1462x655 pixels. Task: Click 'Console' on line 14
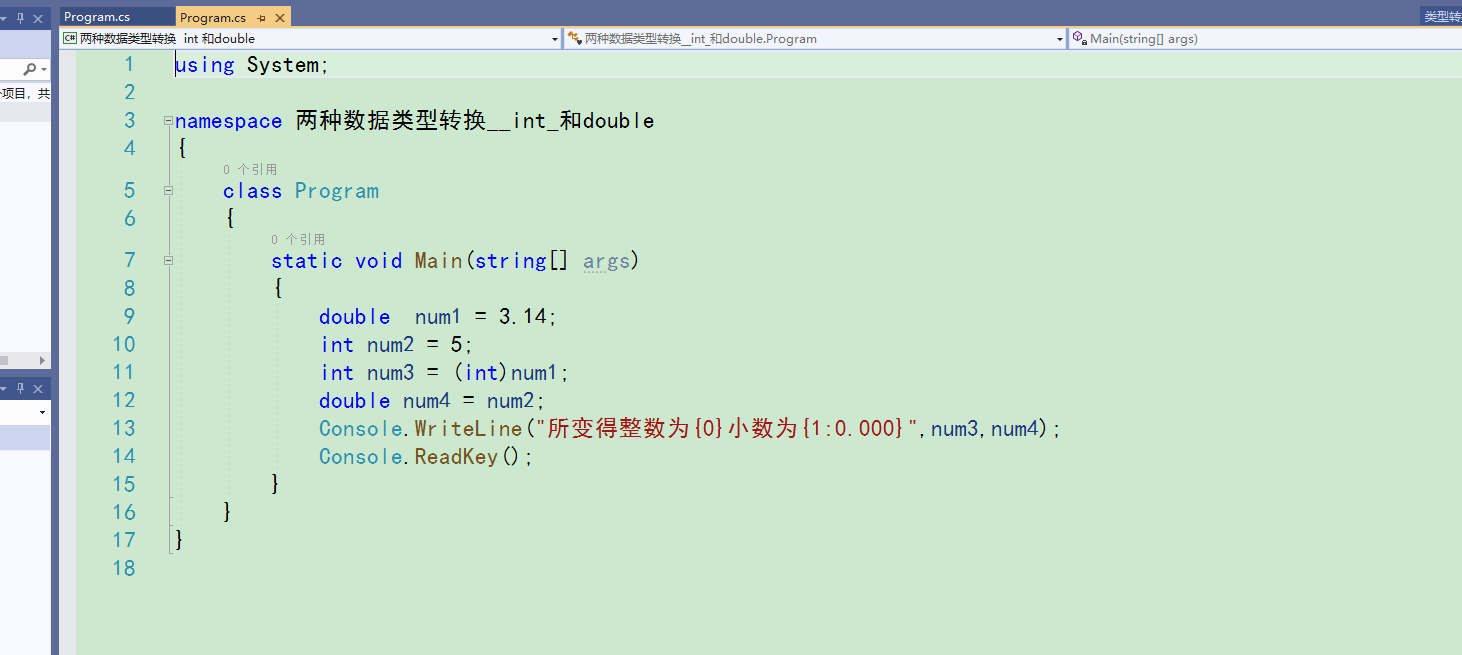(361, 457)
